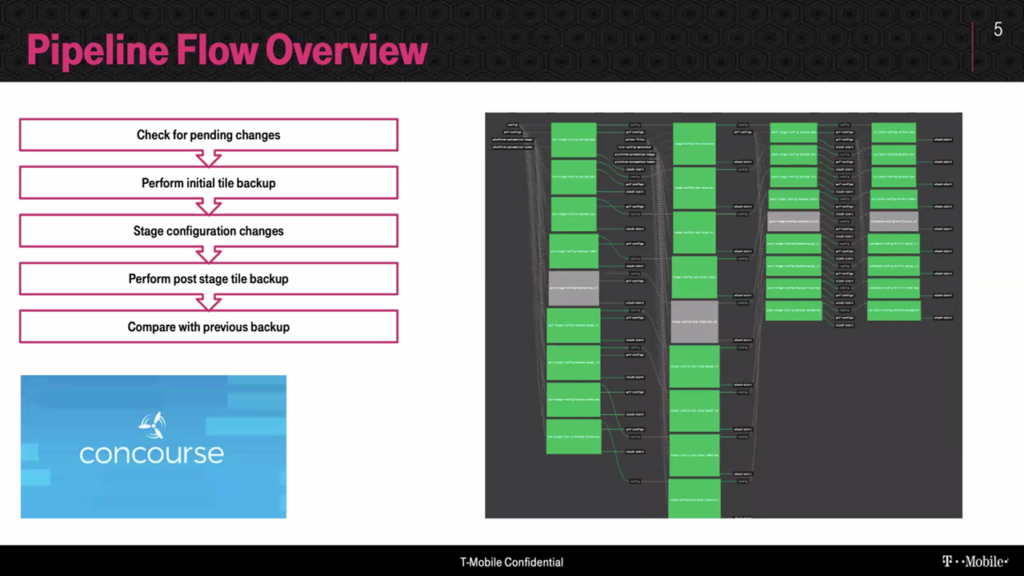The height and width of the screenshot is (576, 1024).
Task: Select the "Perform post stage tile backup" step
Action: [x=208, y=279]
